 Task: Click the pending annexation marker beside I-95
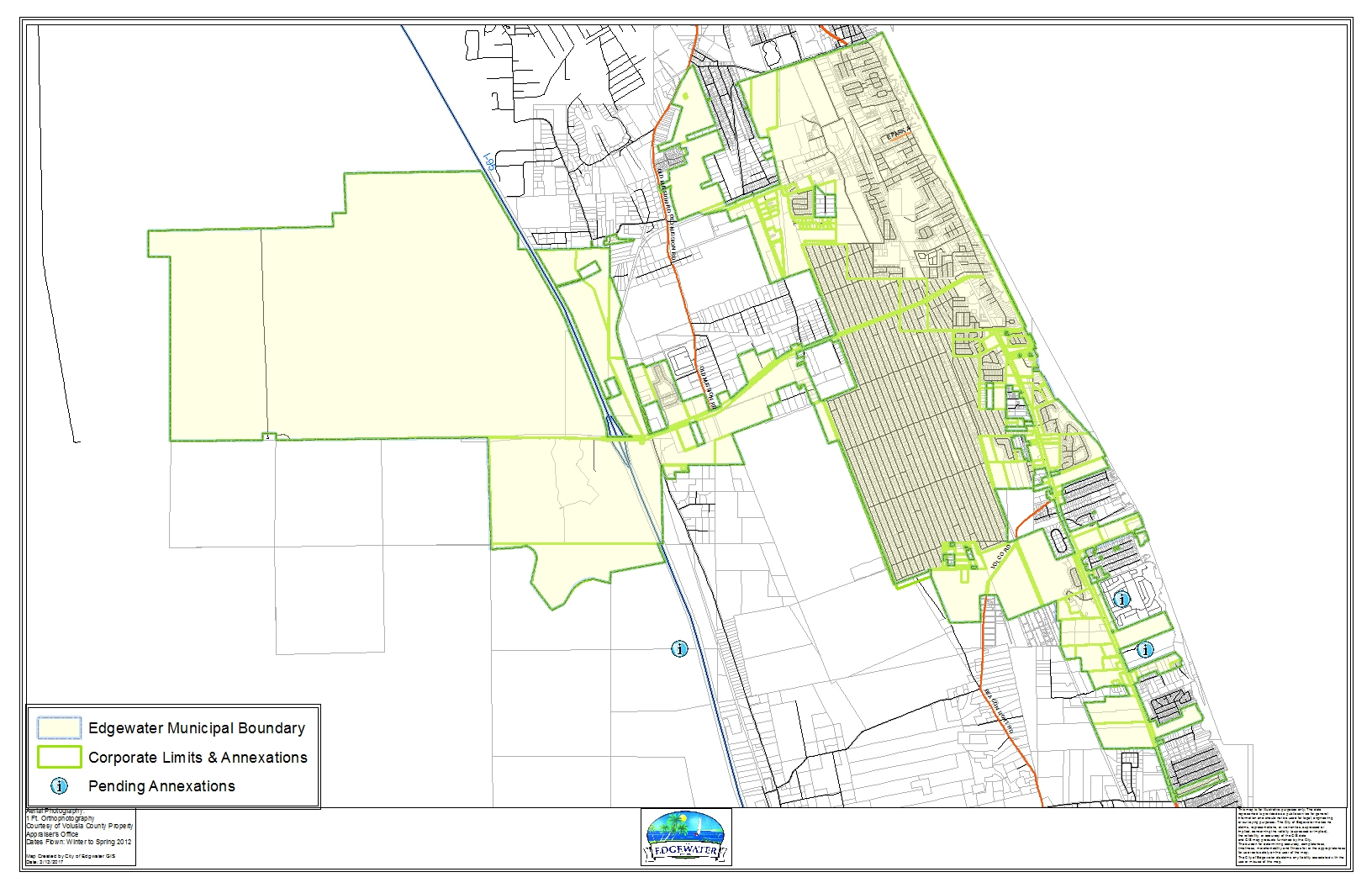[x=679, y=648]
